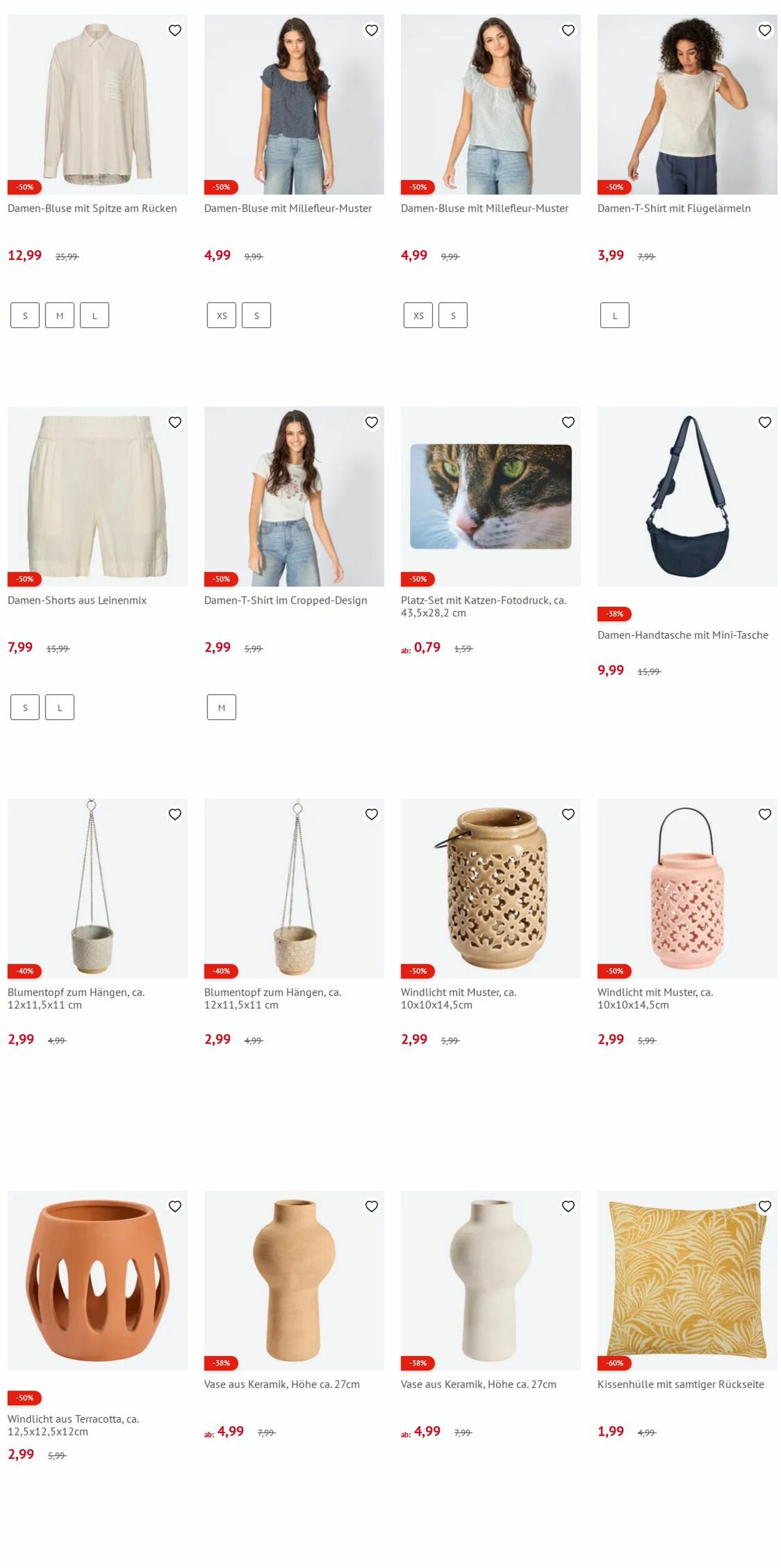This screenshot has width=781, height=1568.
Task: Open Damen-Handtasche mit Mini-Tasche product link
Action: (682, 635)
